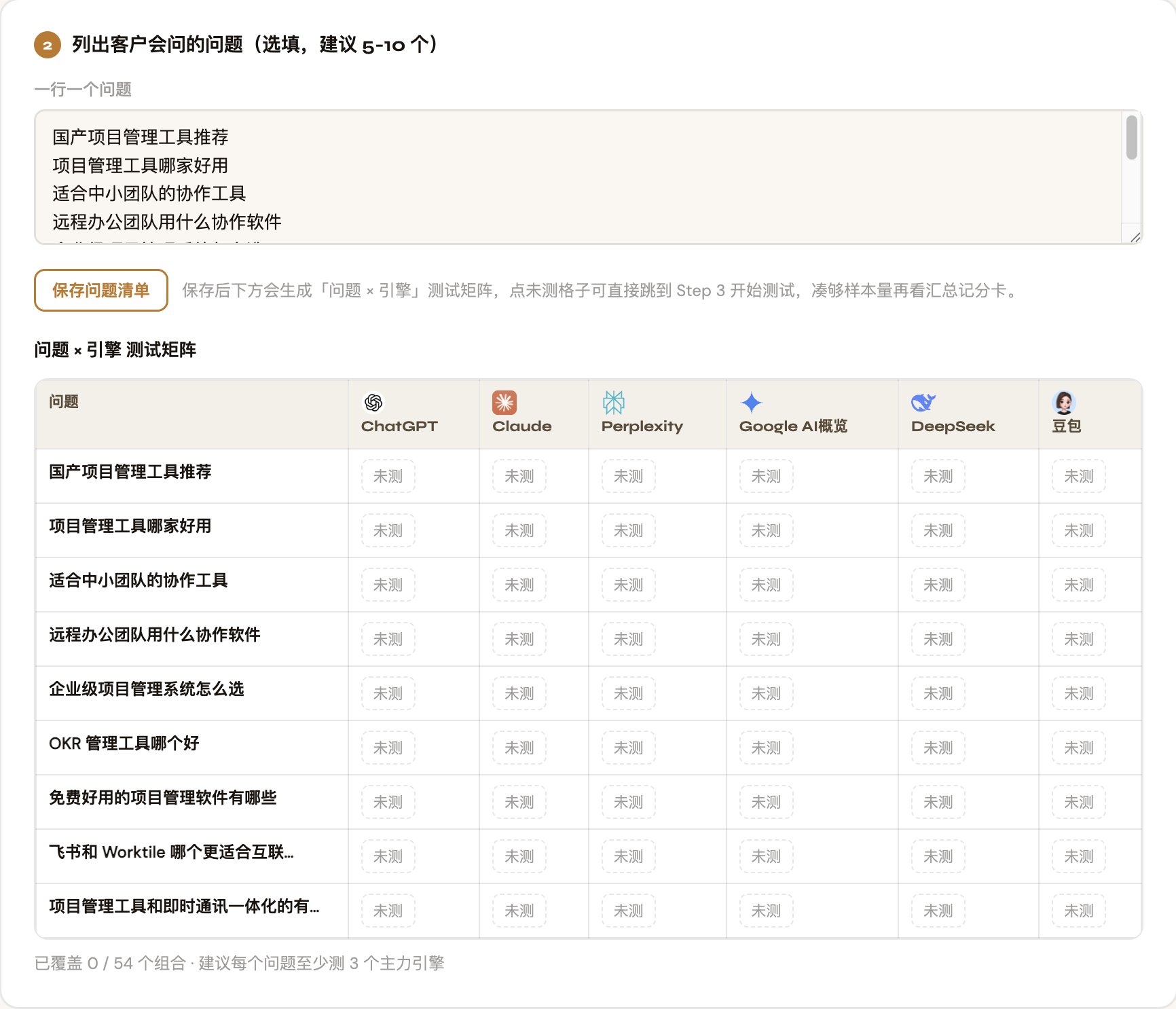The image size is (1176, 1009).
Task: Click 未测 for 企业级项目管理系统怎么选 under Google AI概览
Action: click(x=767, y=693)
